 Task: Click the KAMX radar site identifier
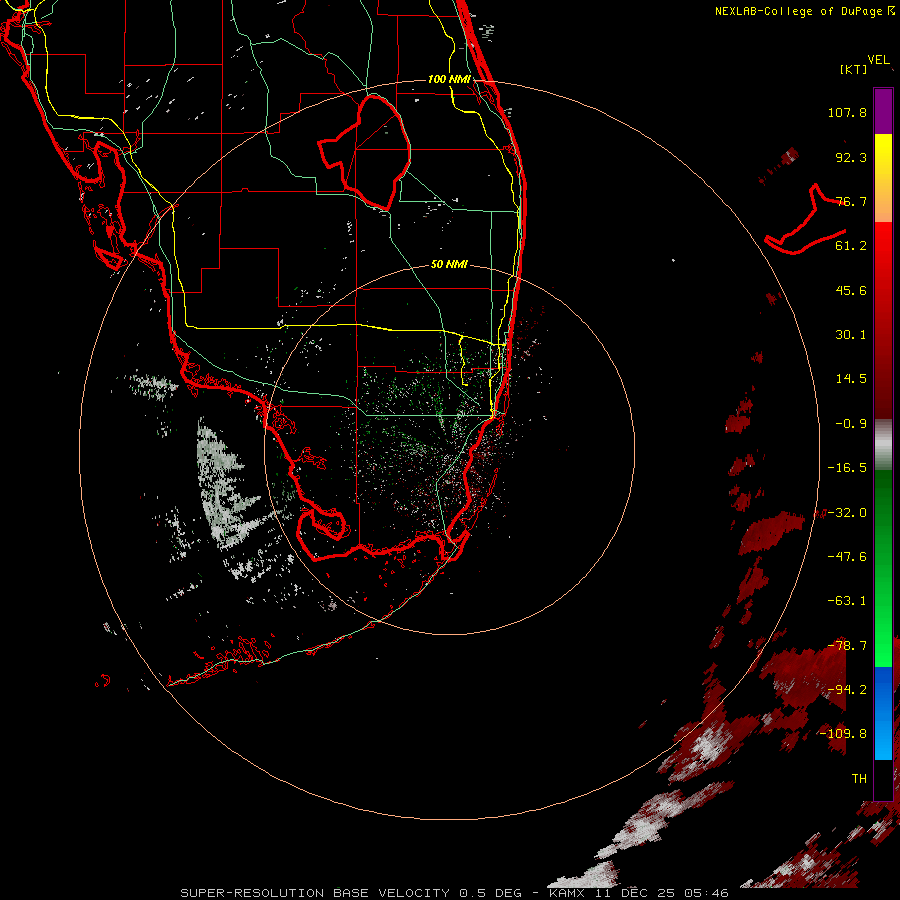pos(567,893)
